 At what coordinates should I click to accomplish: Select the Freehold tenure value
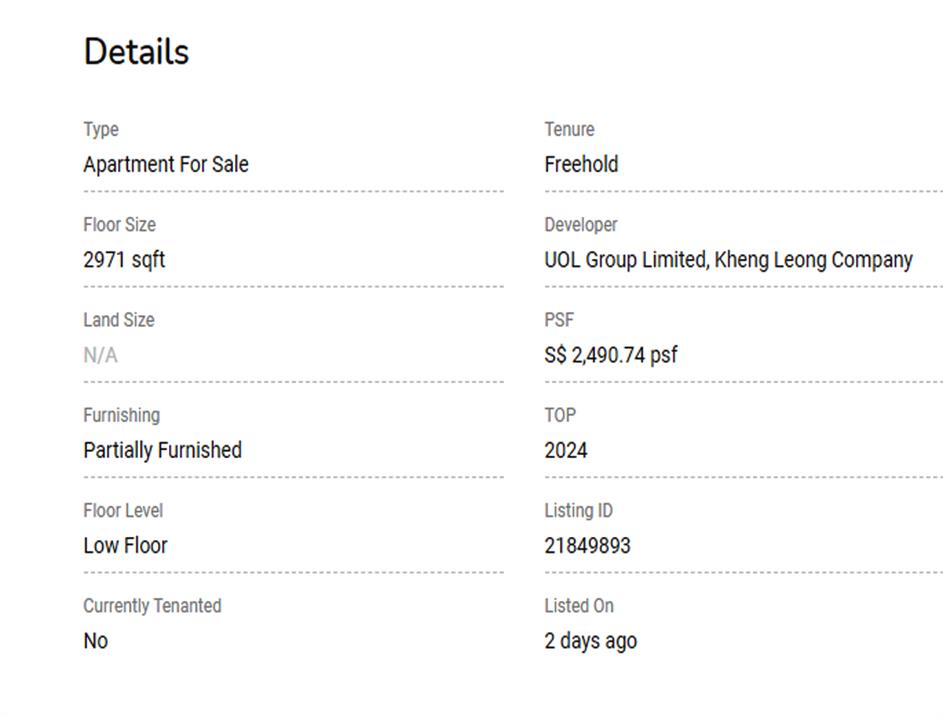tap(581, 164)
